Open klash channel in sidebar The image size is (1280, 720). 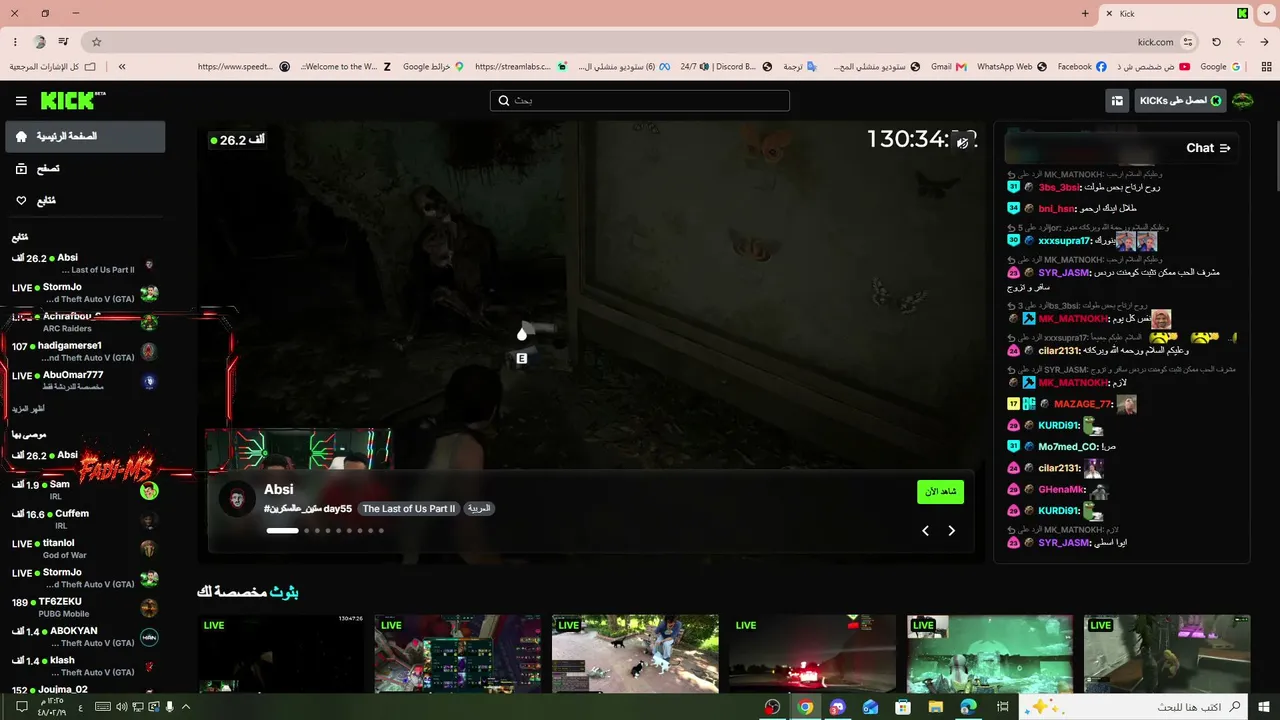[x=85, y=666]
